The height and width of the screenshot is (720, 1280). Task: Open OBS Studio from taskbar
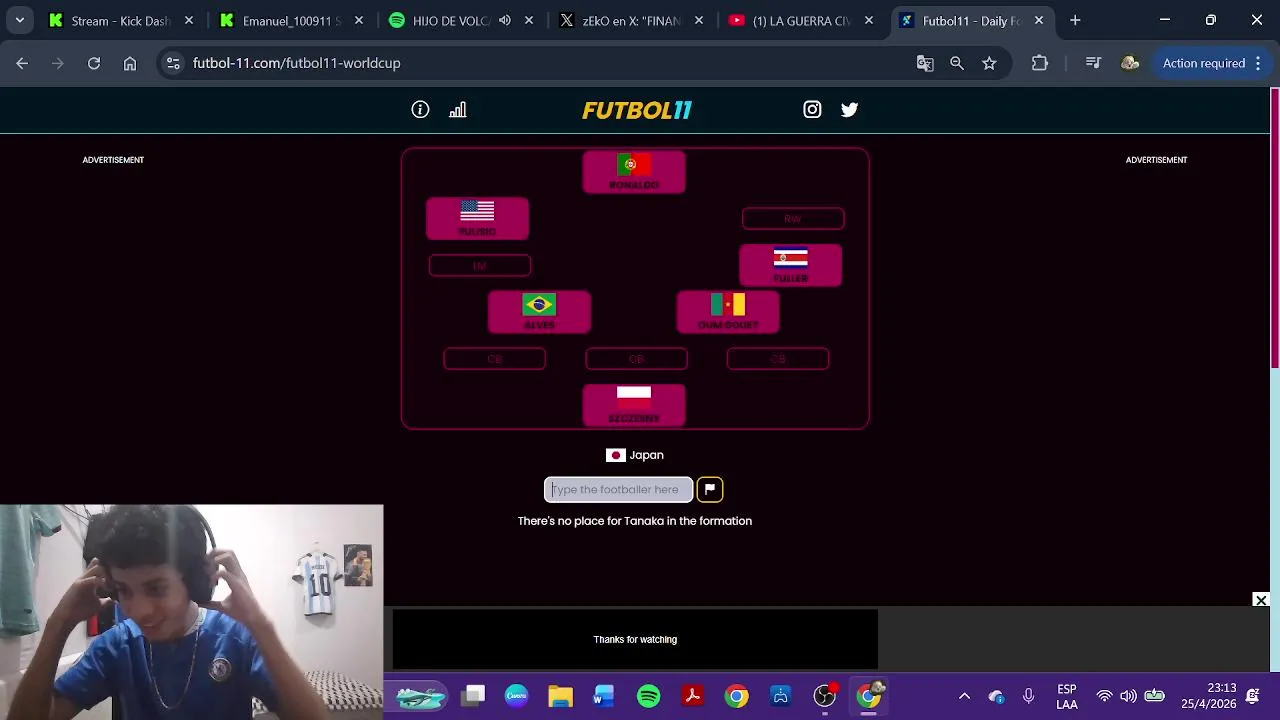824,696
